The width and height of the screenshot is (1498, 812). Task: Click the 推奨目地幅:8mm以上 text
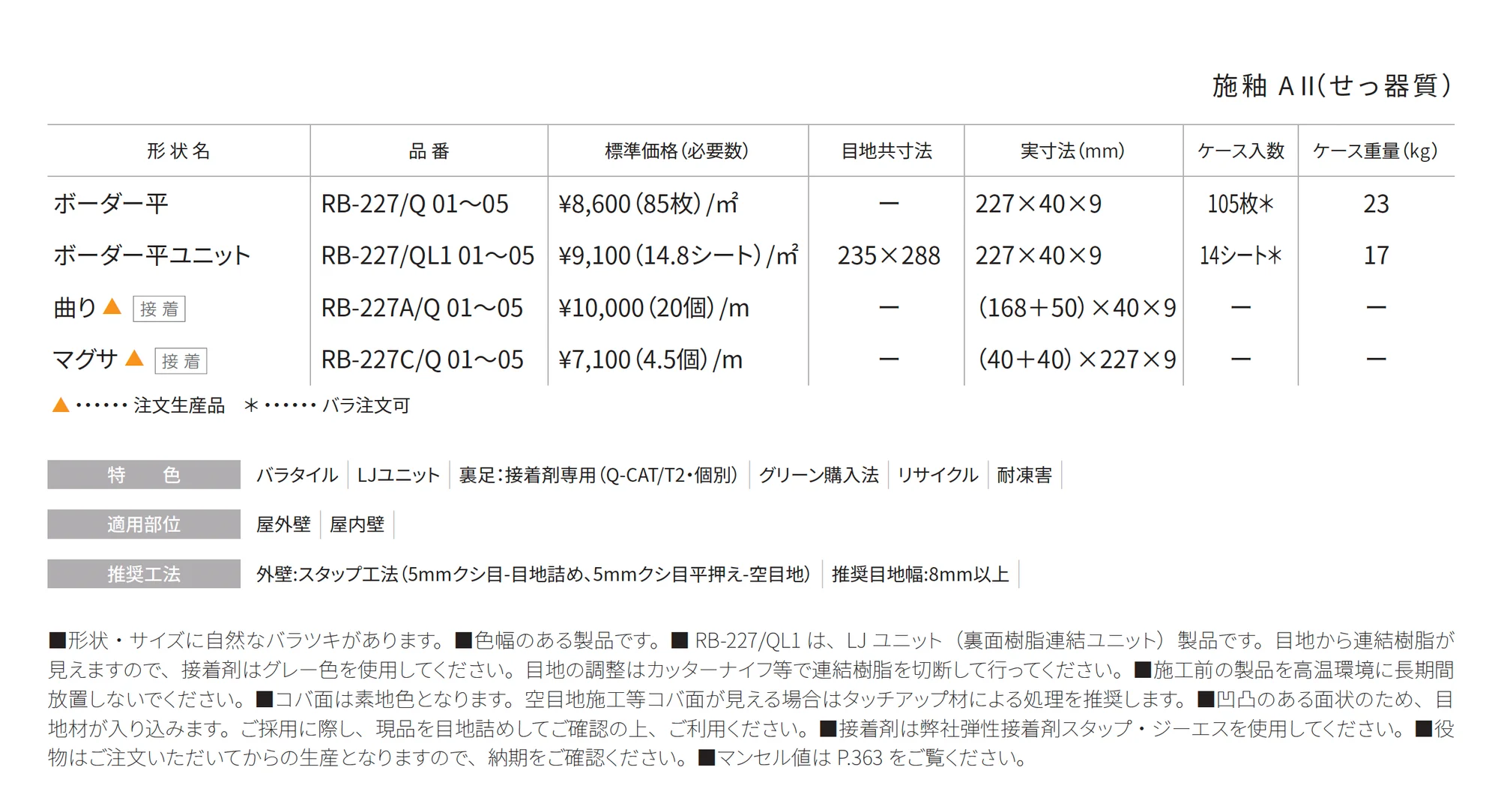pos(920,575)
